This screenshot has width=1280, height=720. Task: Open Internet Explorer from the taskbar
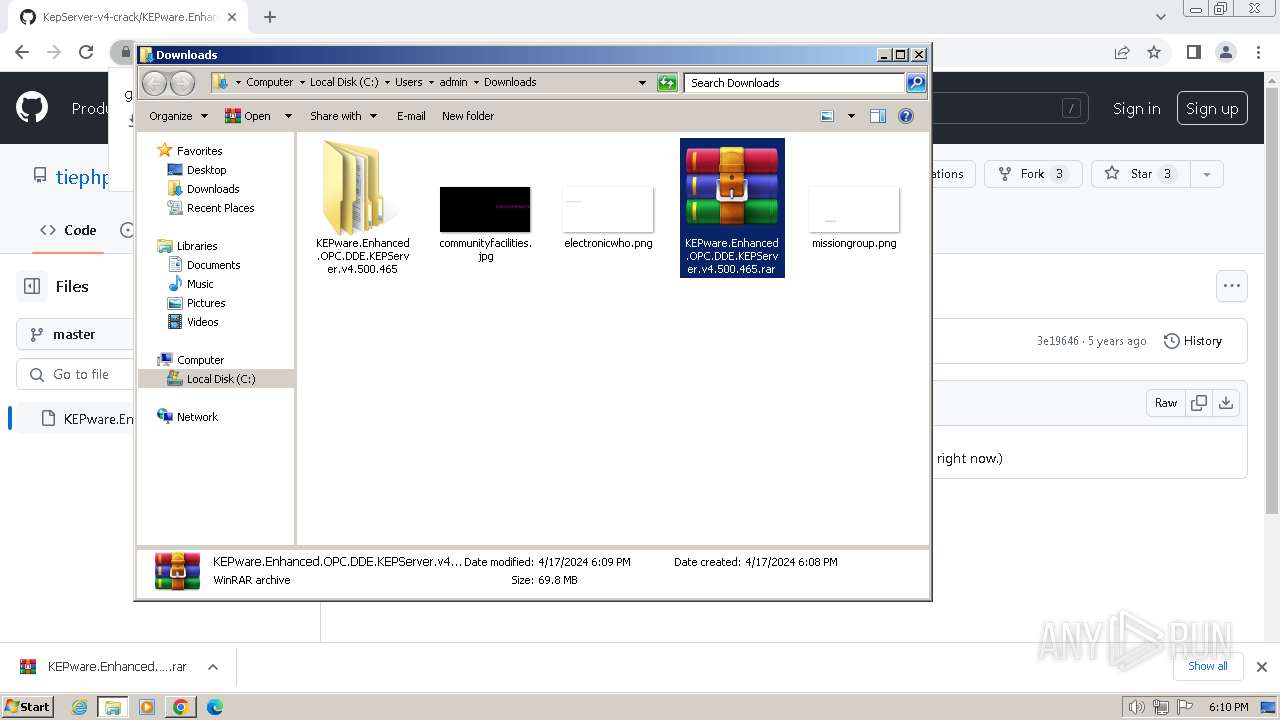coord(80,707)
